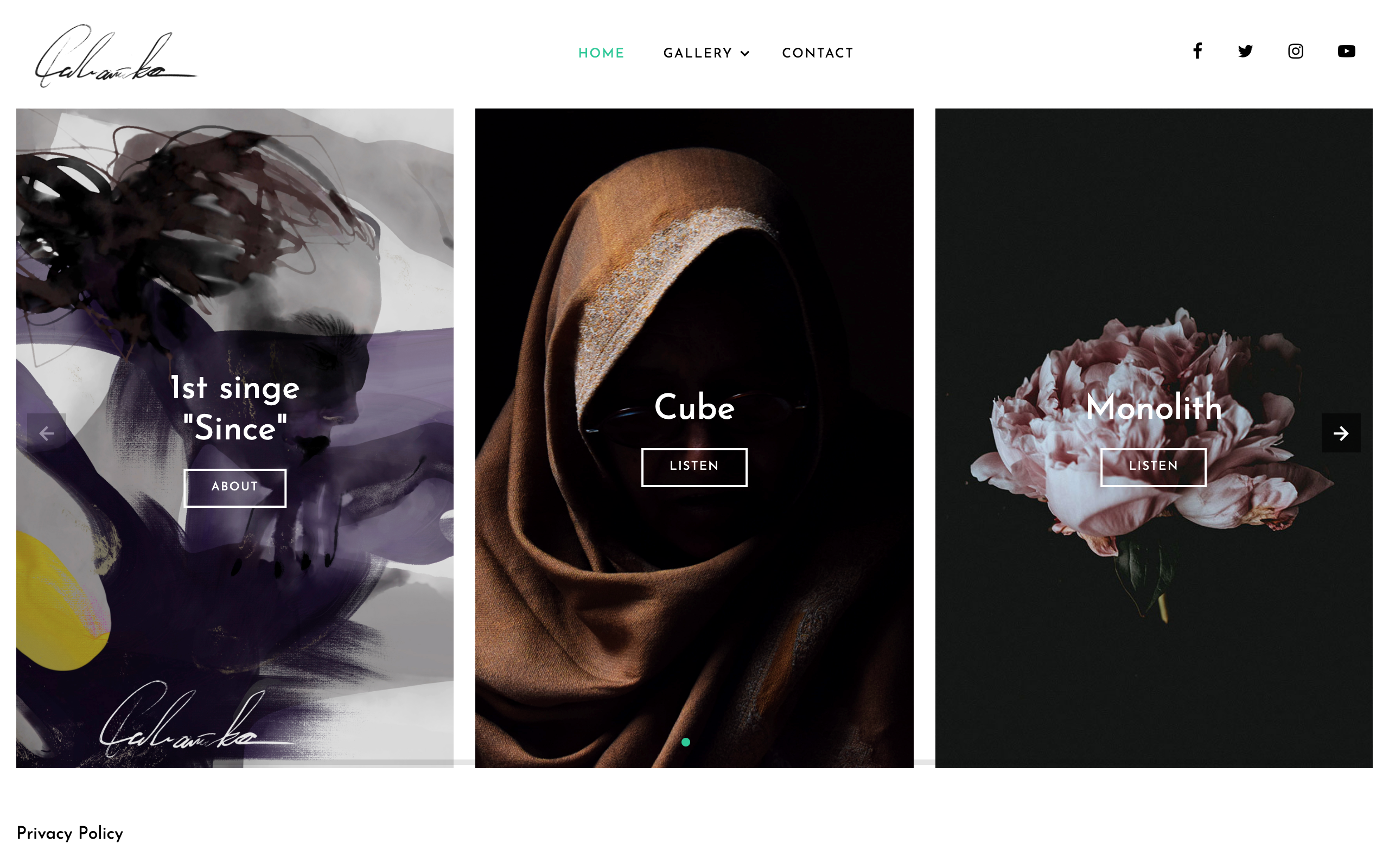Click the Monolith slide title
1389x868 pixels.
tap(1154, 407)
